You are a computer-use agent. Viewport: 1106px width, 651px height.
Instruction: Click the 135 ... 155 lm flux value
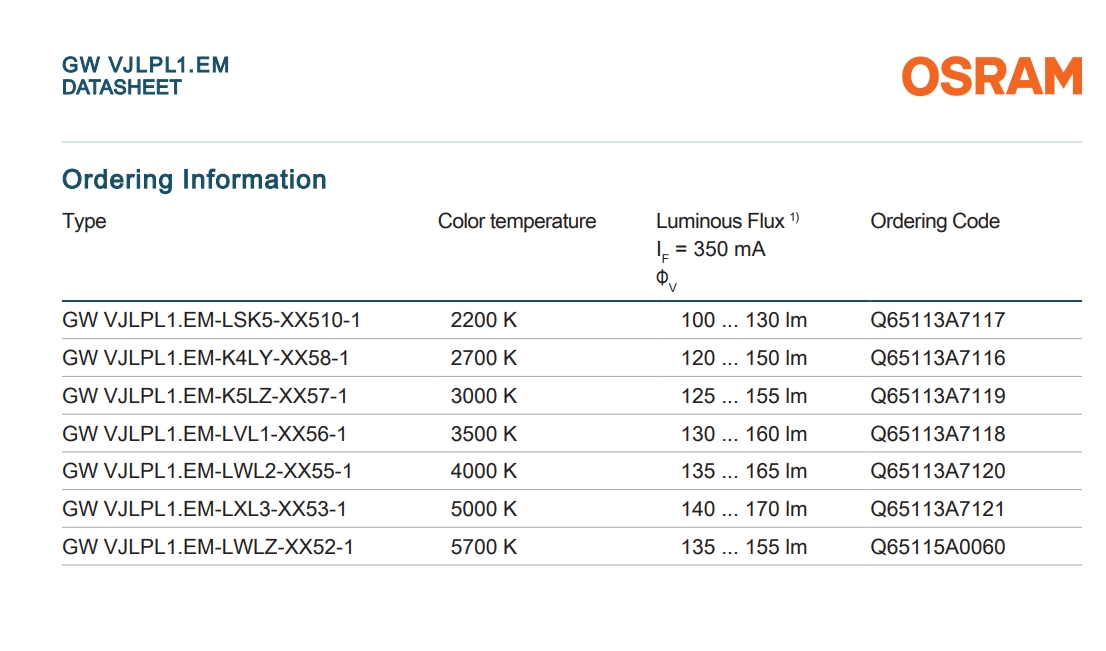point(744,547)
